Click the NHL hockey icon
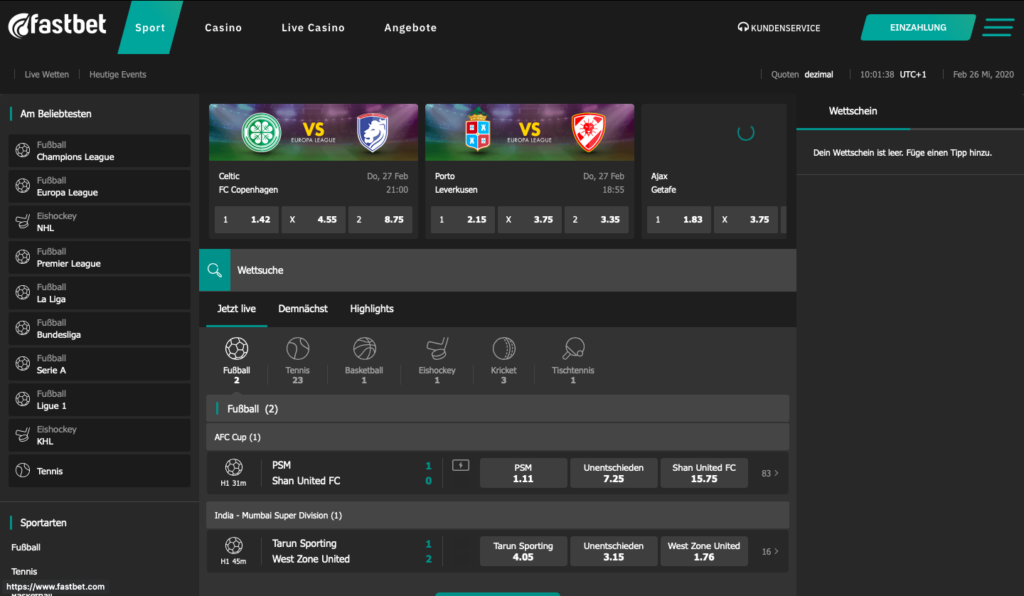 point(23,222)
